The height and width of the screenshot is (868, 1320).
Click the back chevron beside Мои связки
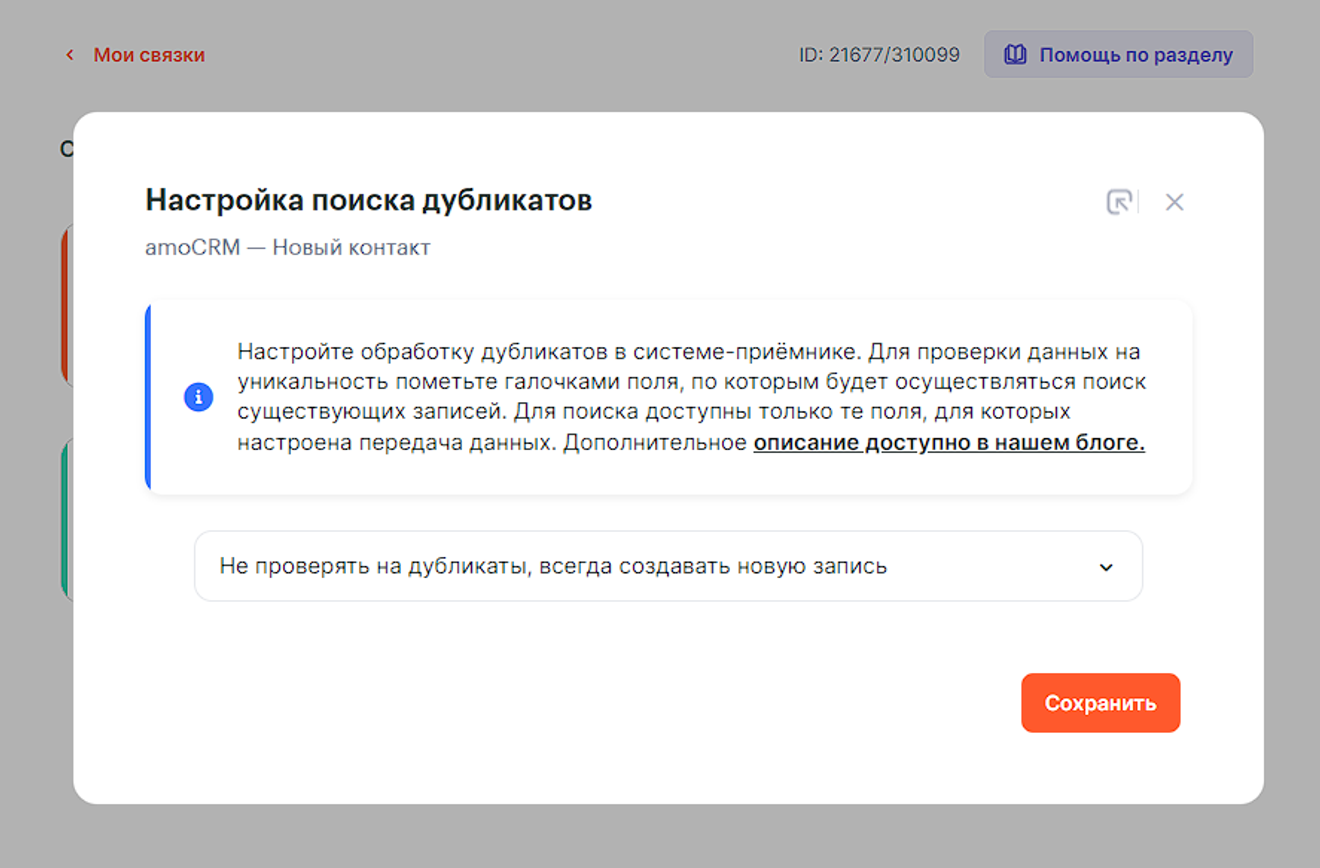[70, 55]
